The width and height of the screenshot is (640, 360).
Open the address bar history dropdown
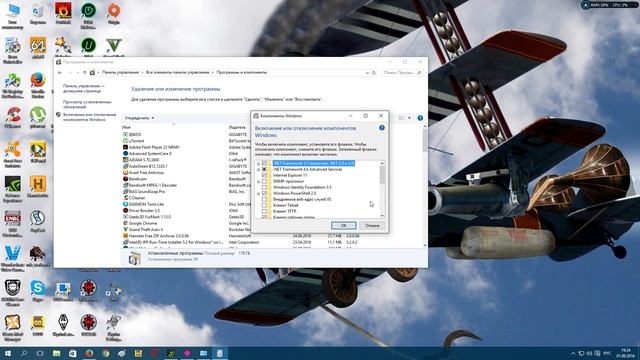pos(367,73)
